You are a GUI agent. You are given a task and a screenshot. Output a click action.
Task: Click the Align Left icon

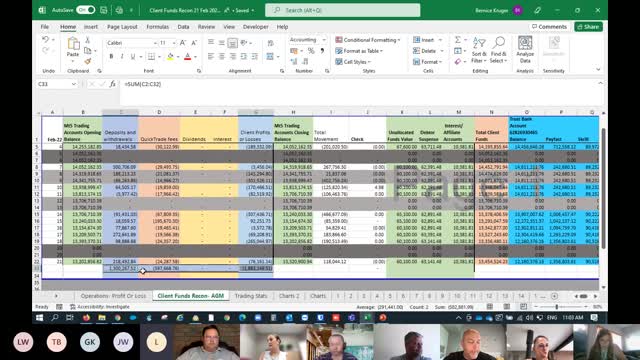coord(211,56)
